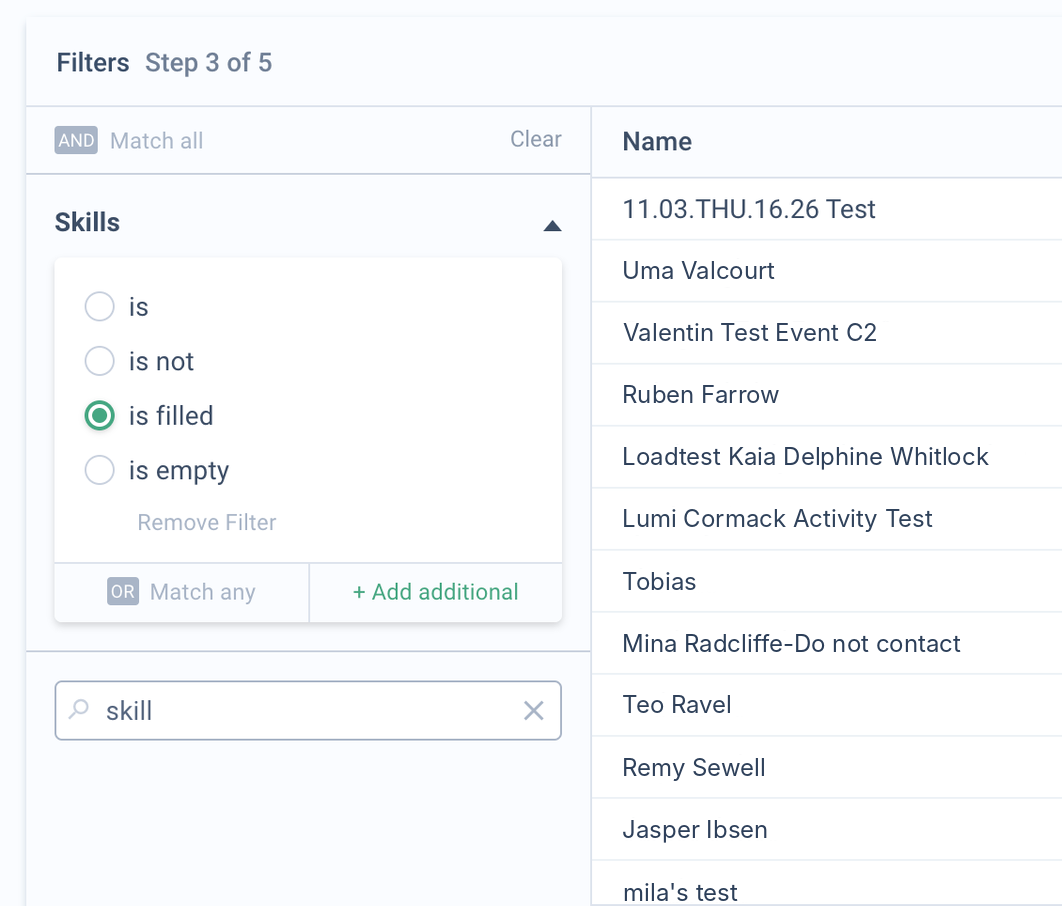
Task: Open the mila's test row
Action: coord(827,884)
